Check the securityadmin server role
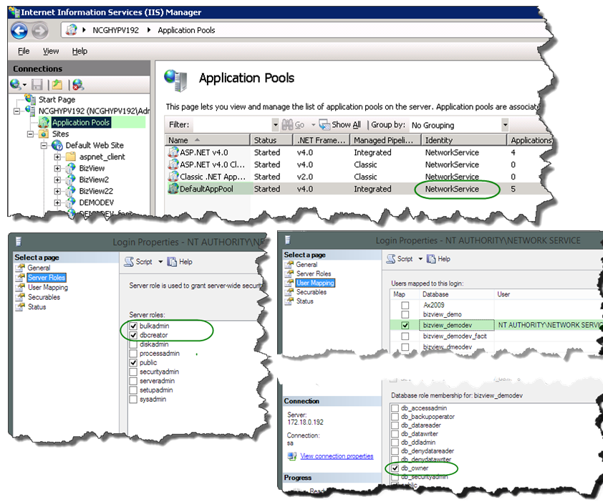The width and height of the screenshot is (603, 501). click(133, 372)
